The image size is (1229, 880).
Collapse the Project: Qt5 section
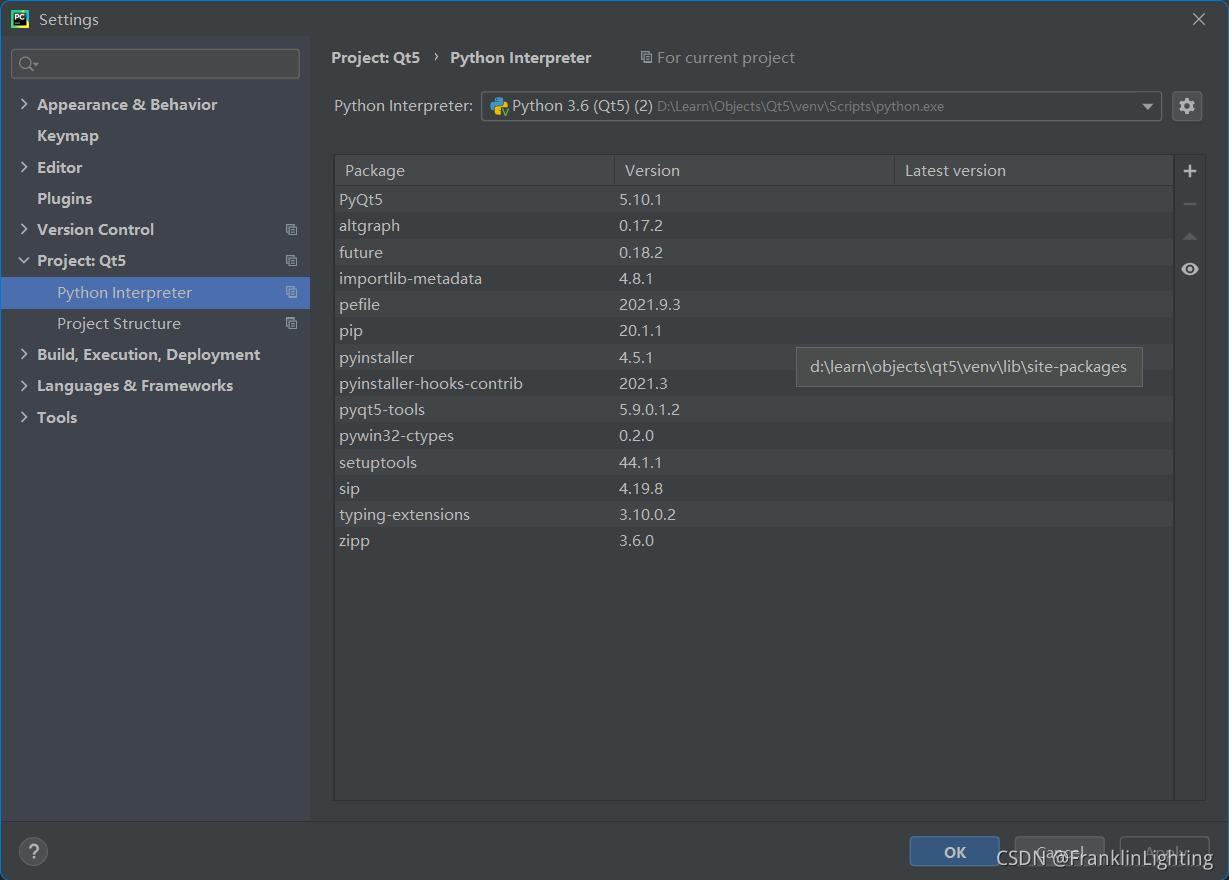pos(24,261)
